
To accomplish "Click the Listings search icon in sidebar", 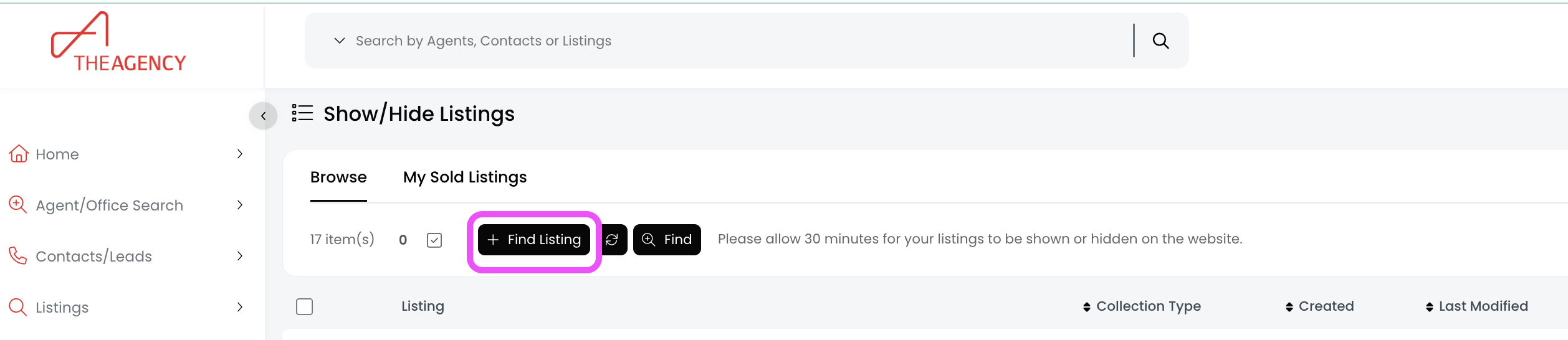I will pos(17,307).
